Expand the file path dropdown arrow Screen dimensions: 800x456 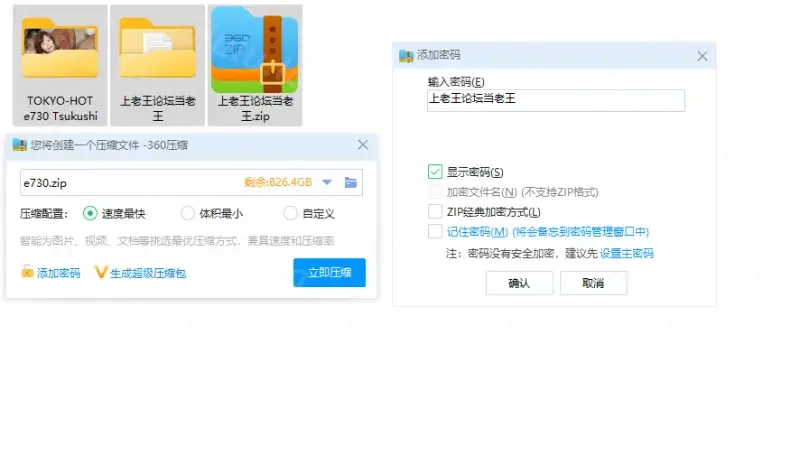pos(327,183)
